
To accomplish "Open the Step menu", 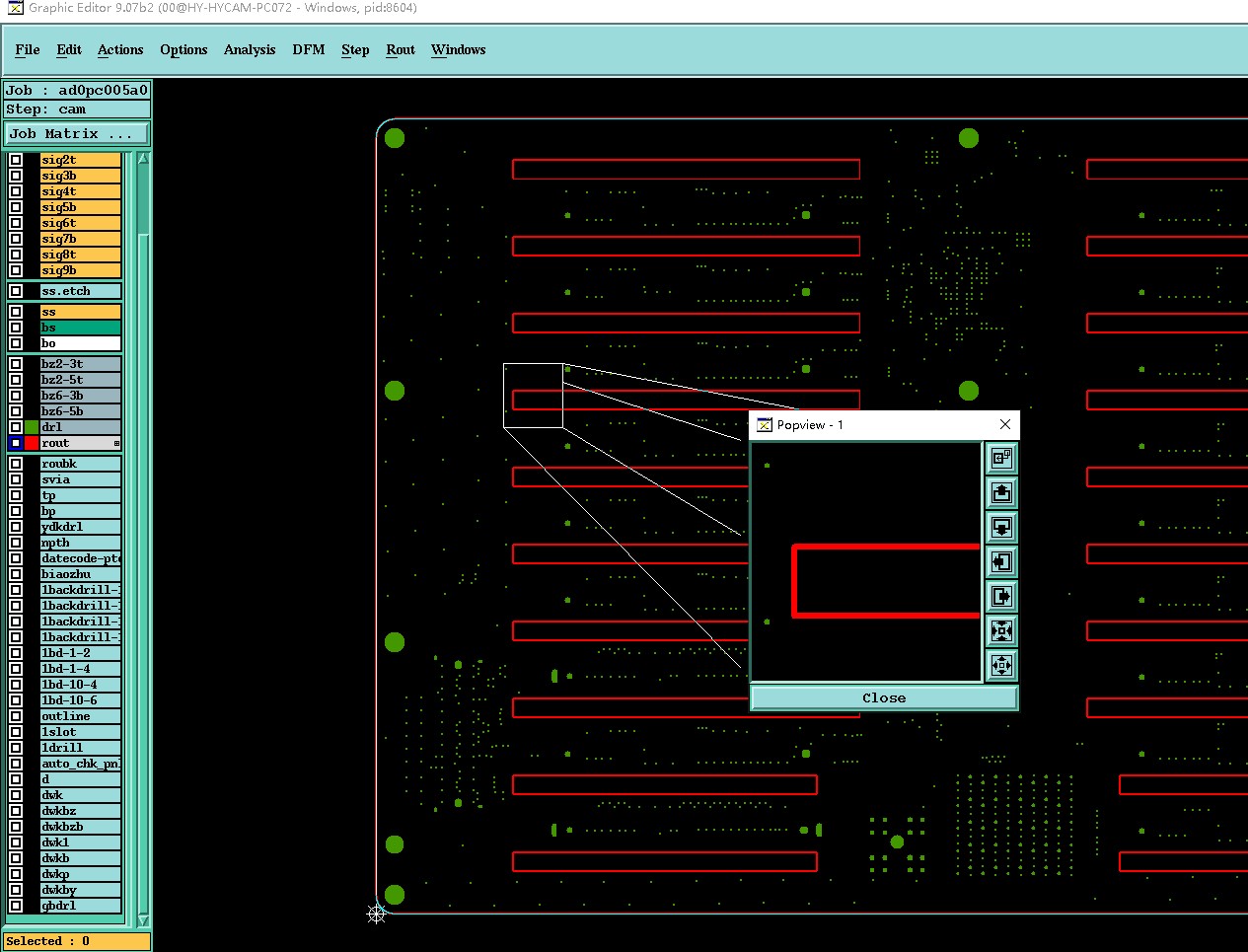I will coord(355,50).
